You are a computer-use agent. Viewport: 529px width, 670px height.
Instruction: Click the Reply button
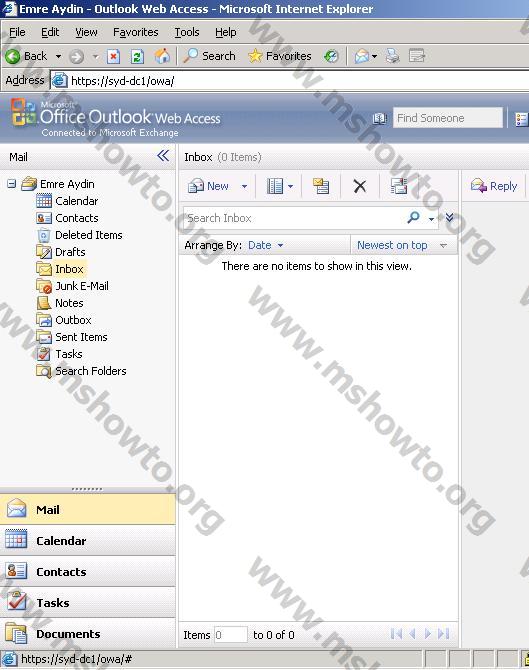494,186
